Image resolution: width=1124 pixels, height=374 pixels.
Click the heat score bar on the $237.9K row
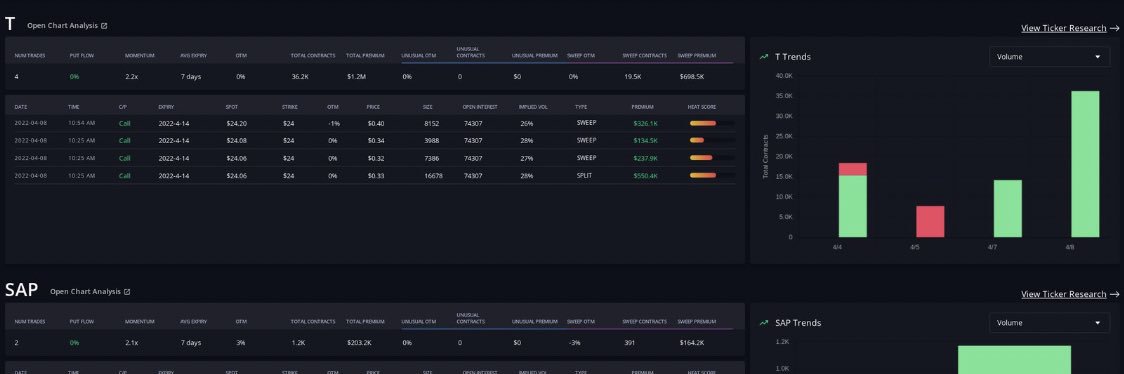coord(712,158)
